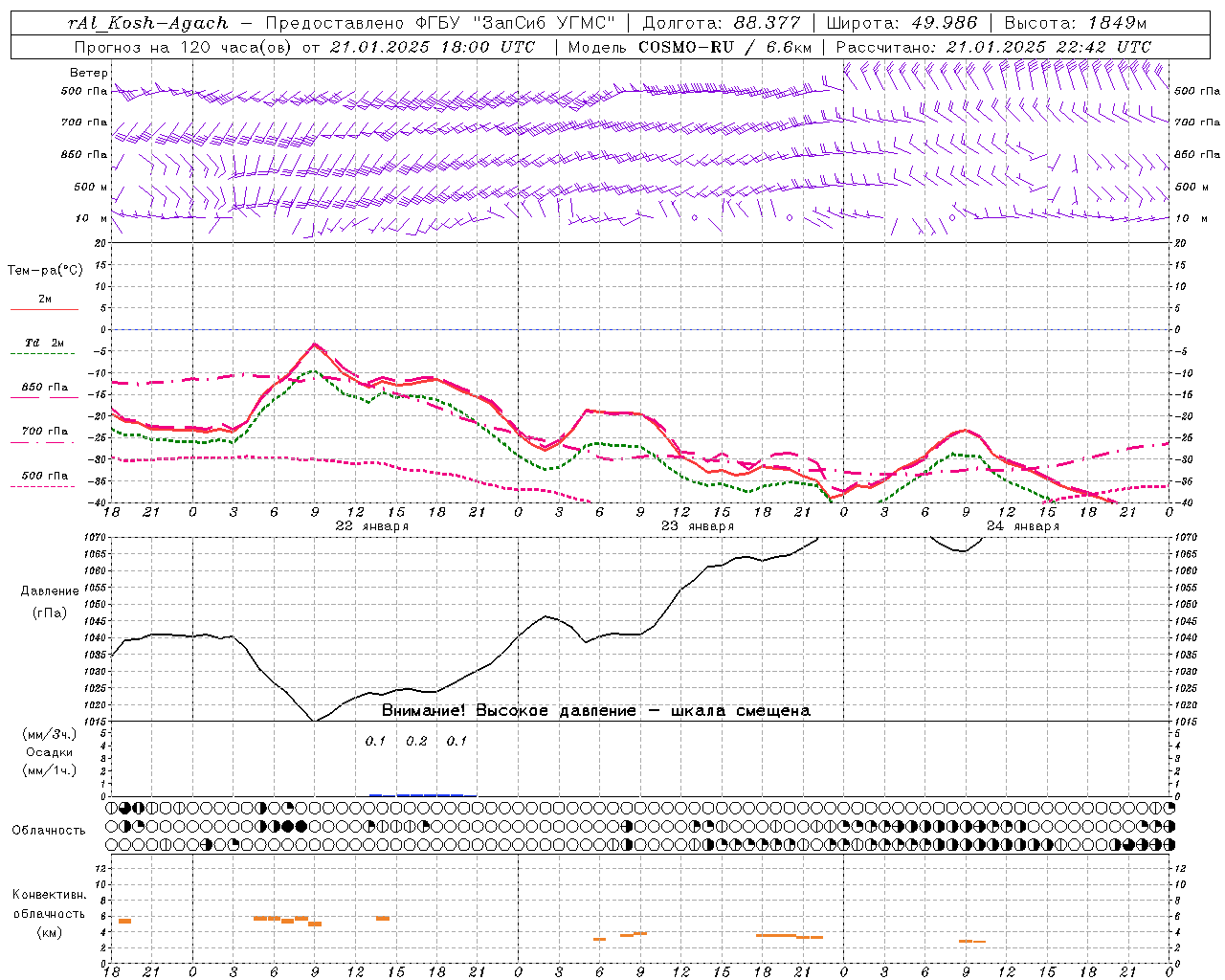Click the Конвективн. convective cloud label
The width and height of the screenshot is (1225, 980).
click(x=49, y=894)
